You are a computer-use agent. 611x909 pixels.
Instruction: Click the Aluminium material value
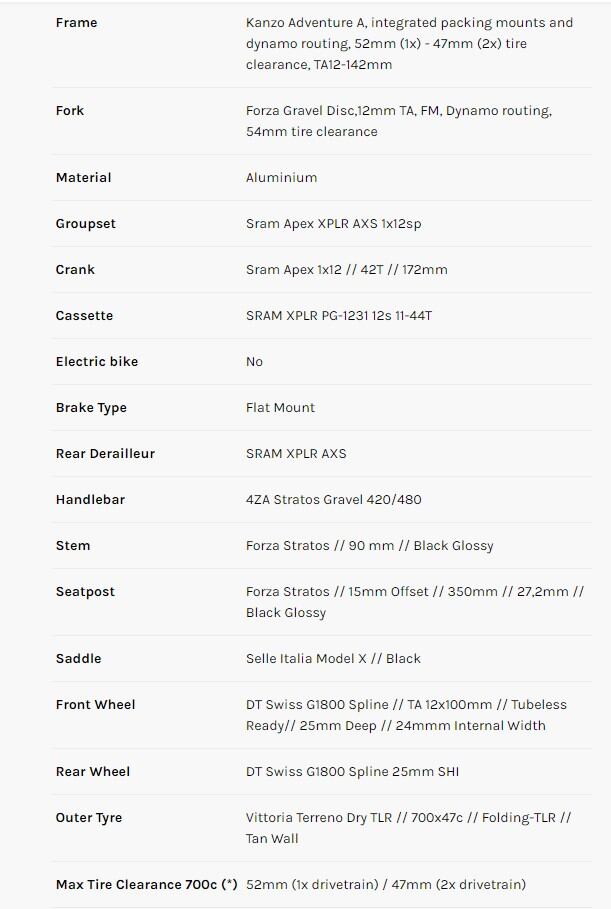281,178
